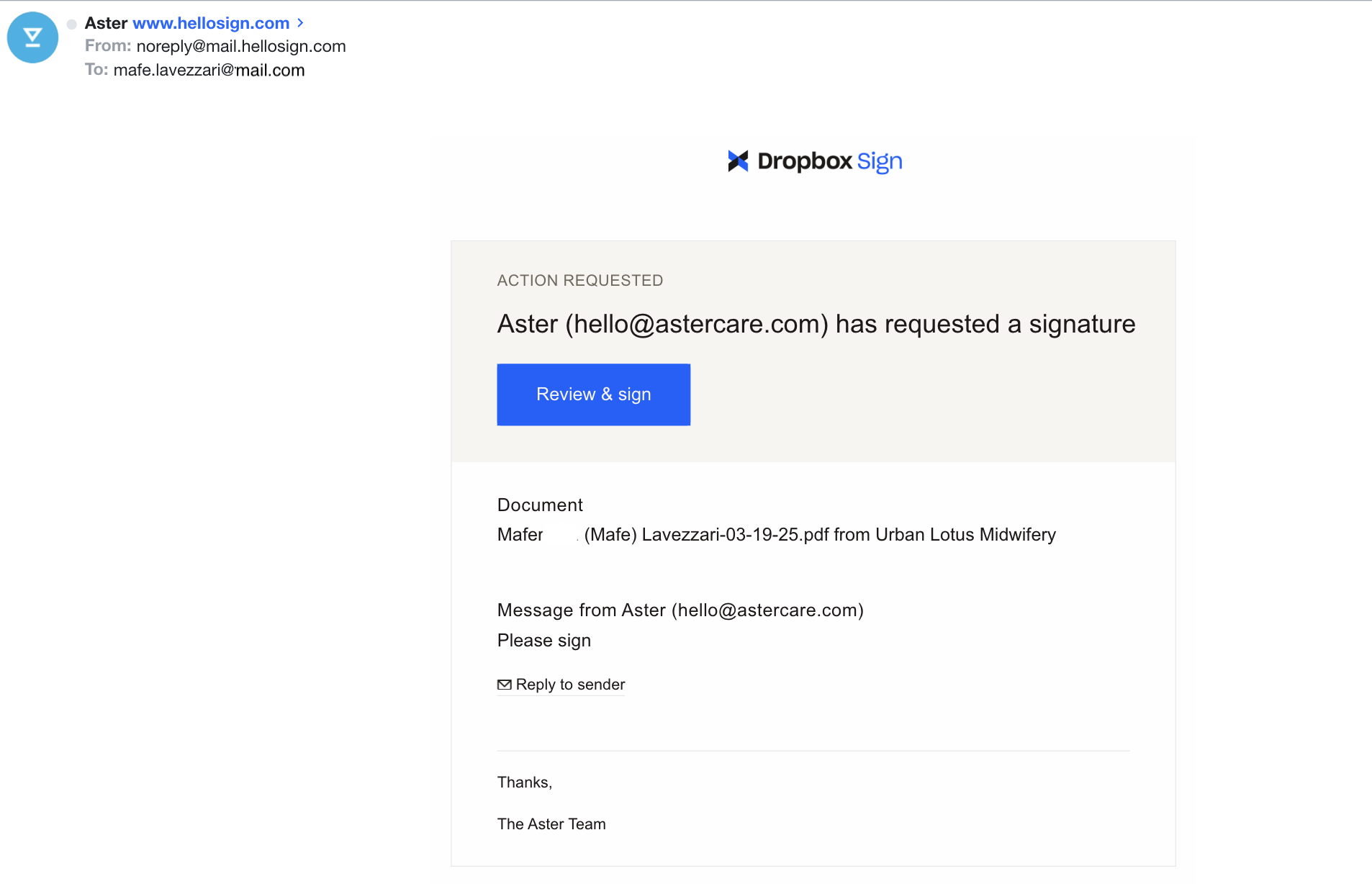Click the Document section label
This screenshot has width=1372, height=884.
coord(540,505)
